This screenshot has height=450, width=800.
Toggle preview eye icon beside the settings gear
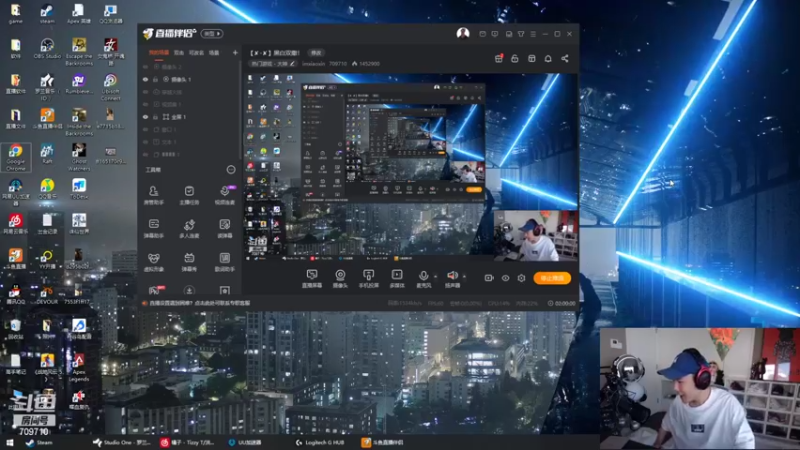click(x=505, y=278)
